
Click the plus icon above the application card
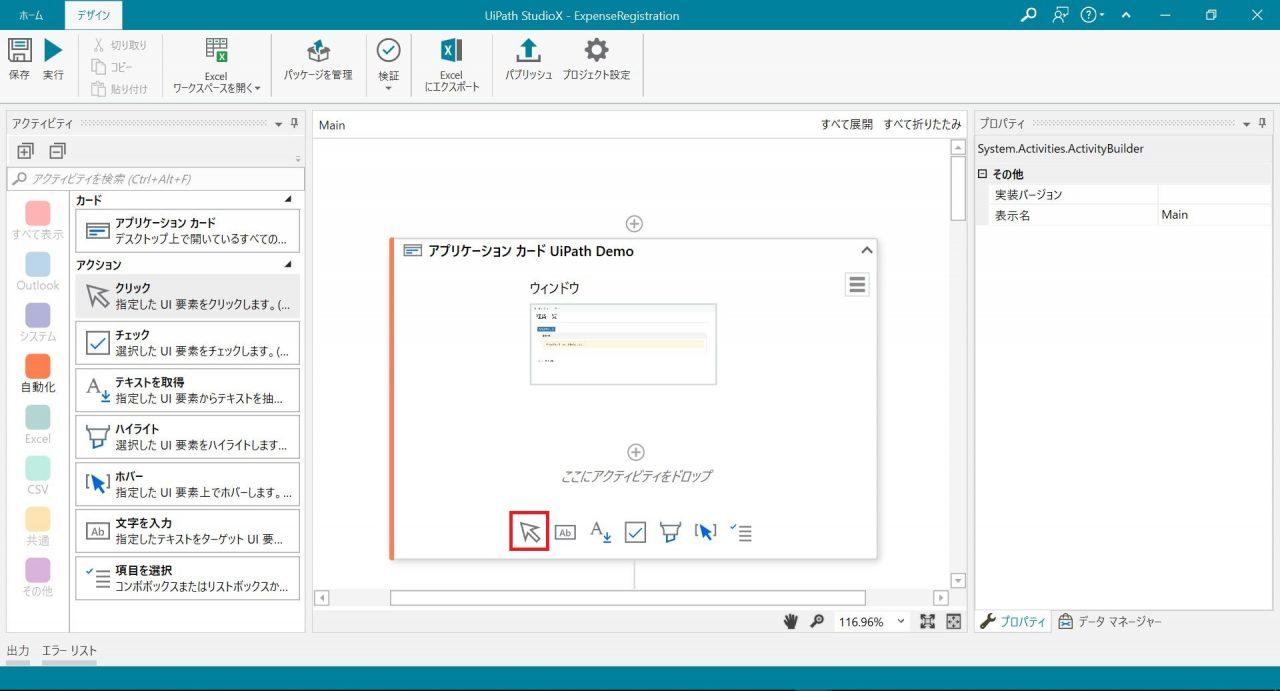pyautogui.click(x=634, y=224)
